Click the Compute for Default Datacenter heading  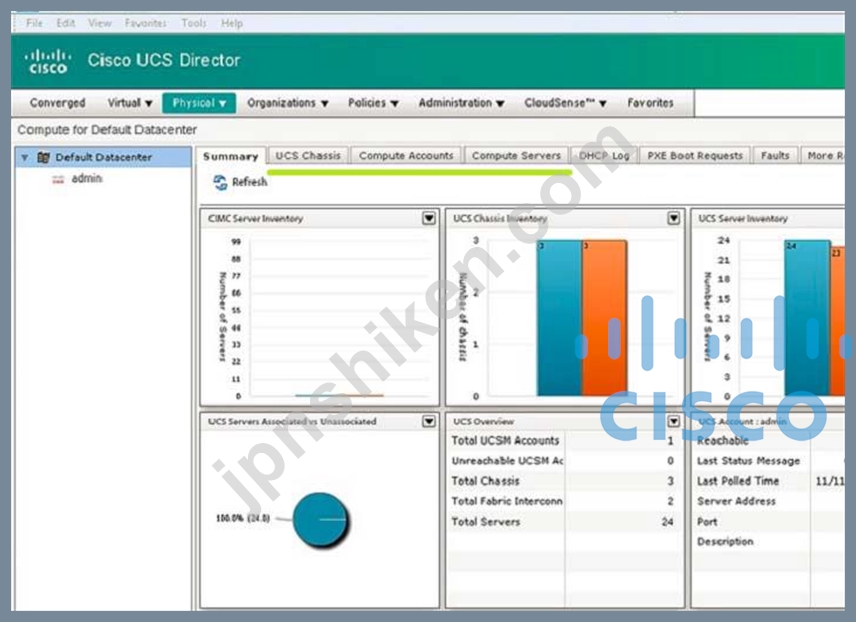107,130
